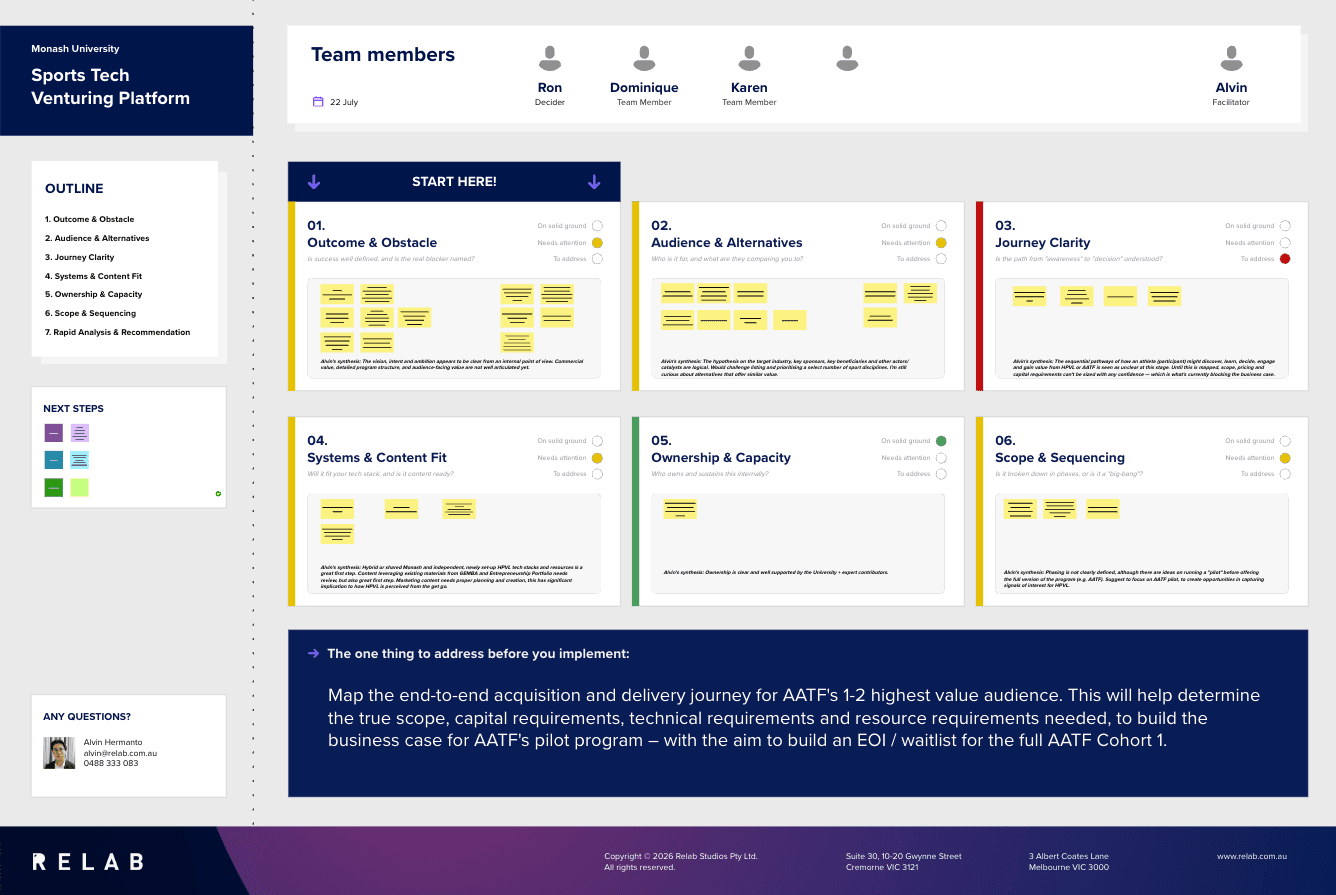Pick the dark green note in Next Steps
Screen dimensions: 1336x895
(54, 488)
